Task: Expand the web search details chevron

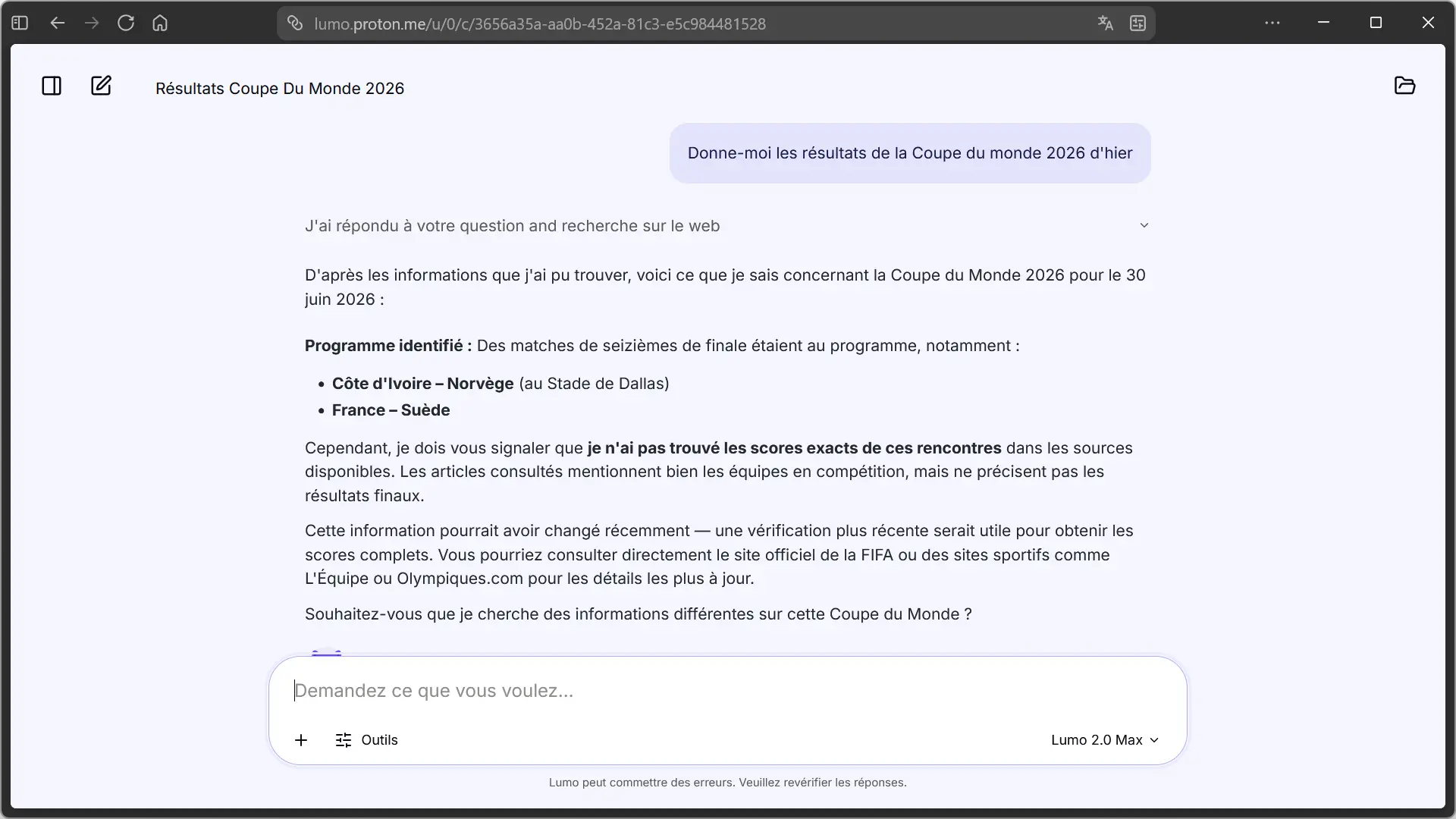Action: point(1144,225)
